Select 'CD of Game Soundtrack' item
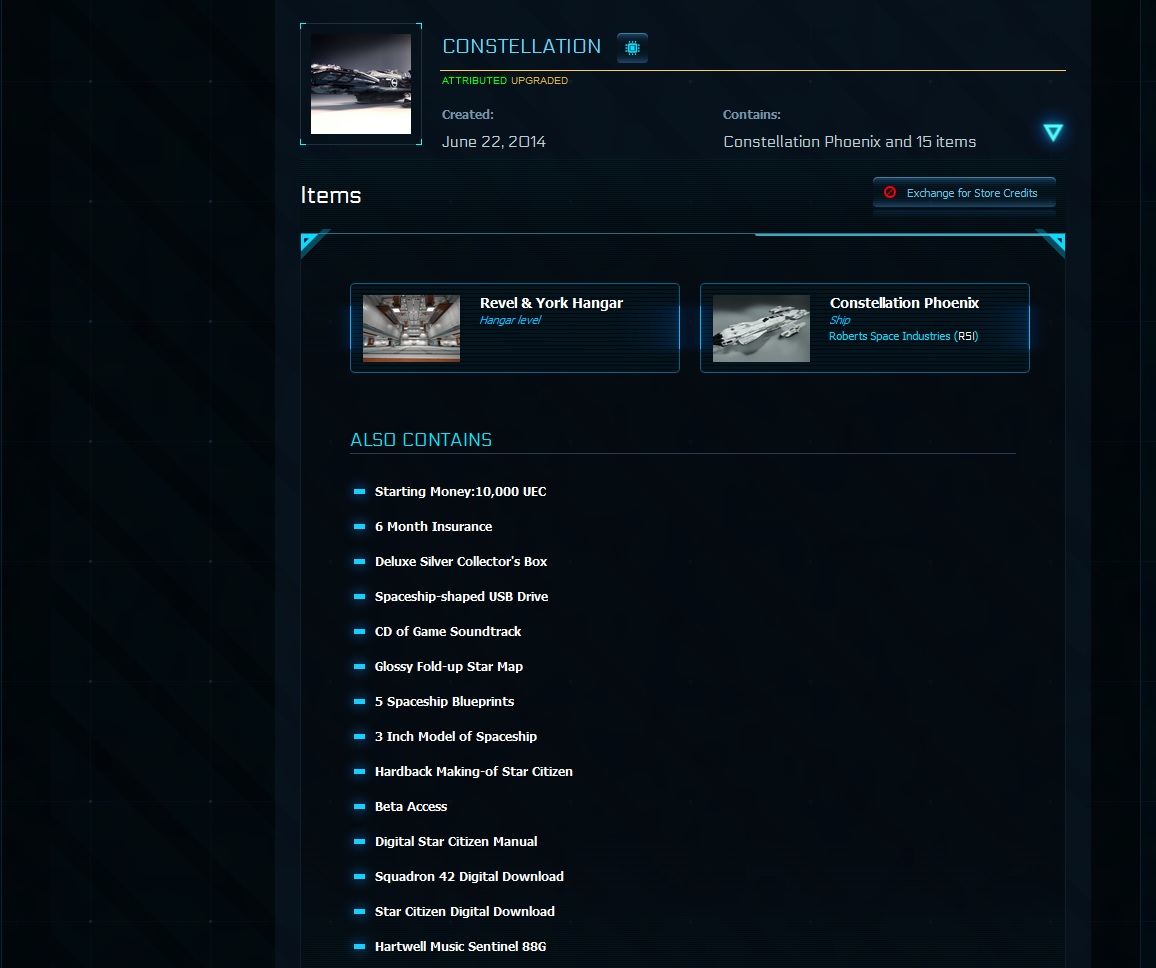The width and height of the screenshot is (1156, 968). (x=448, y=632)
